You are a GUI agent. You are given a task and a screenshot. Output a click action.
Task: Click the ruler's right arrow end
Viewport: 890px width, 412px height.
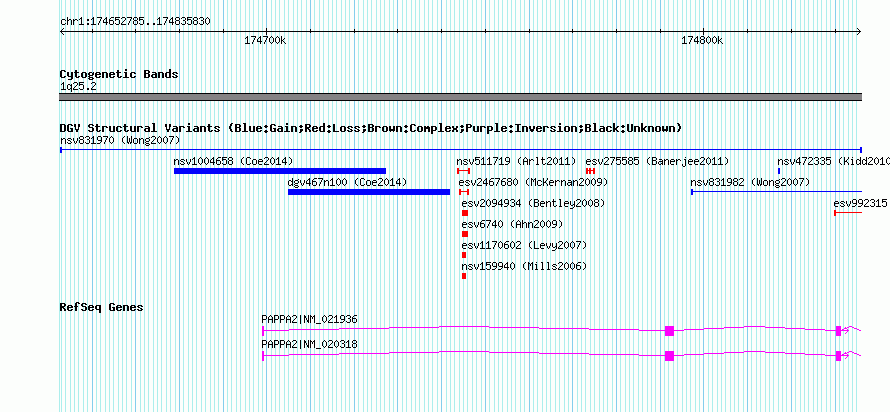pos(859,31)
